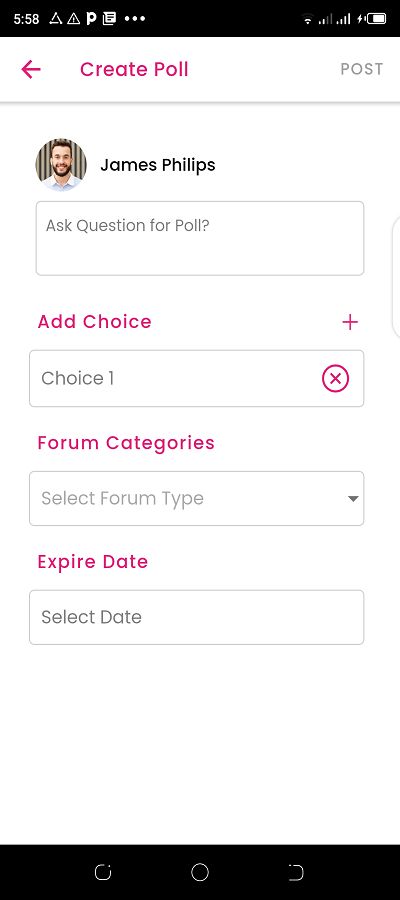Viewport: 400px width, 900px height.
Task: Tap the plus icon to add choice
Action: coord(349,322)
